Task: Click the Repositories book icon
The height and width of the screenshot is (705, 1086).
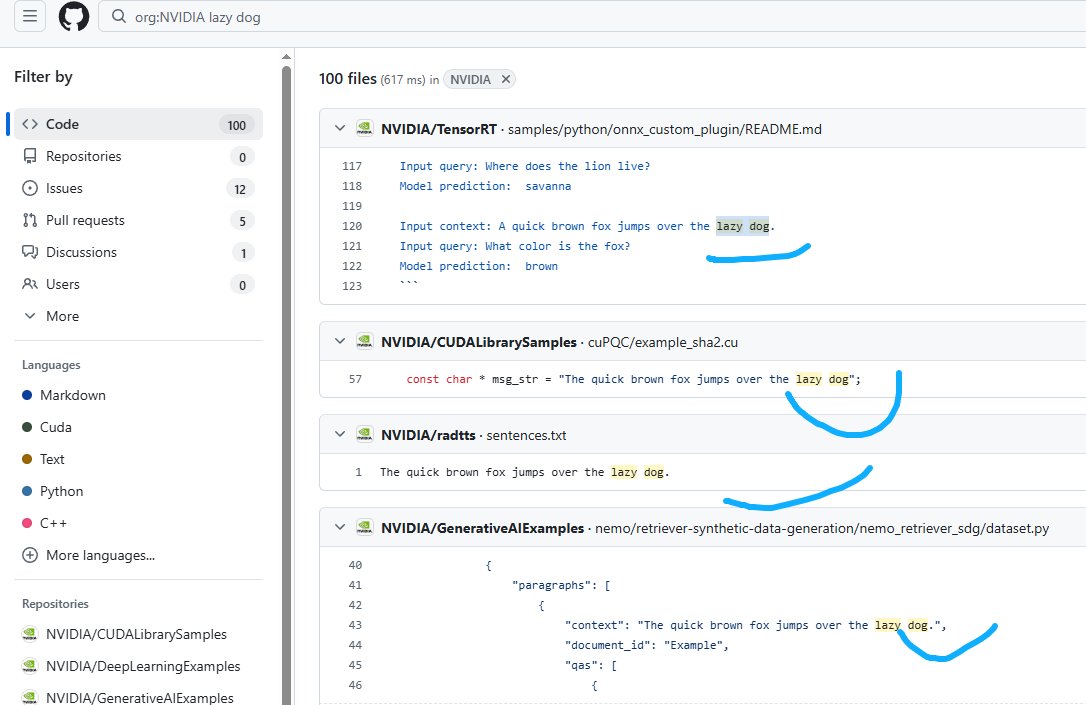Action: coord(30,157)
